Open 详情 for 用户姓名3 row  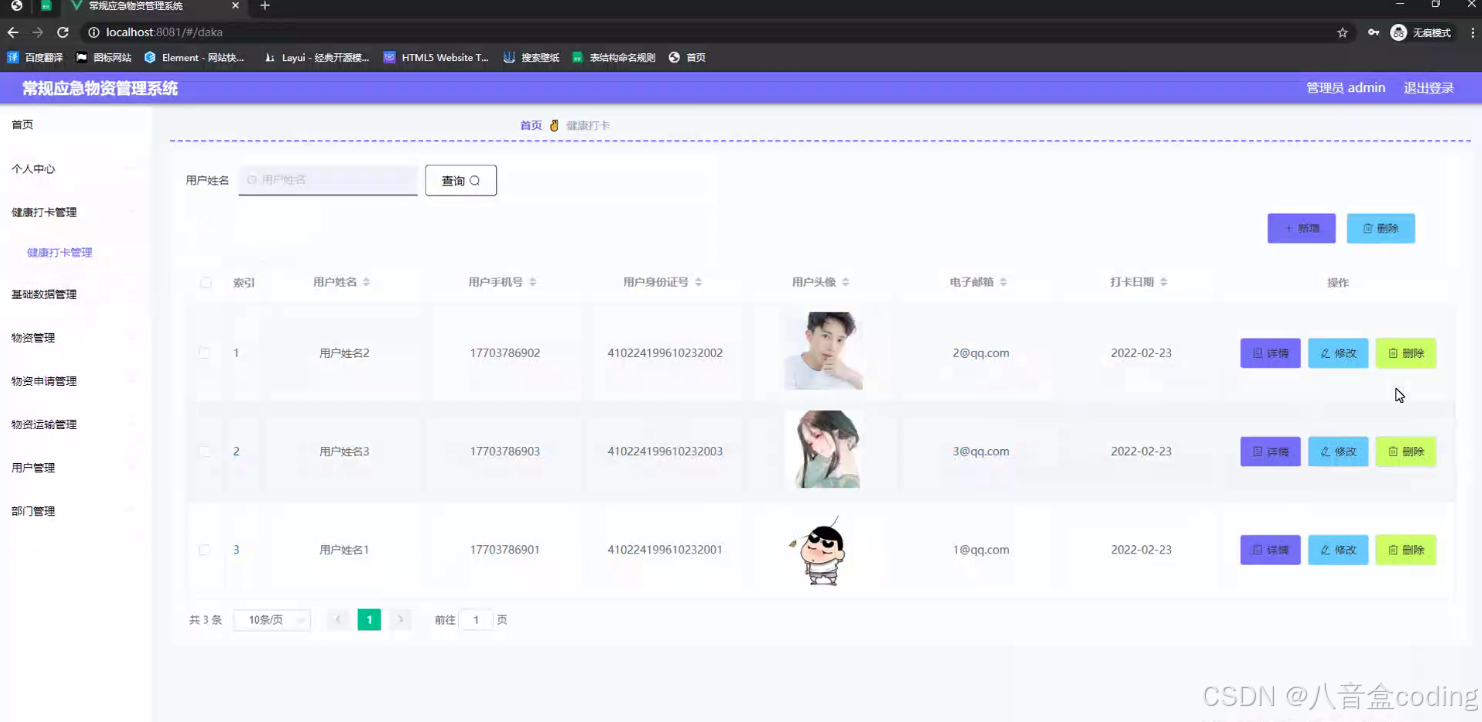pyautogui.click(x=1271, y=452)
